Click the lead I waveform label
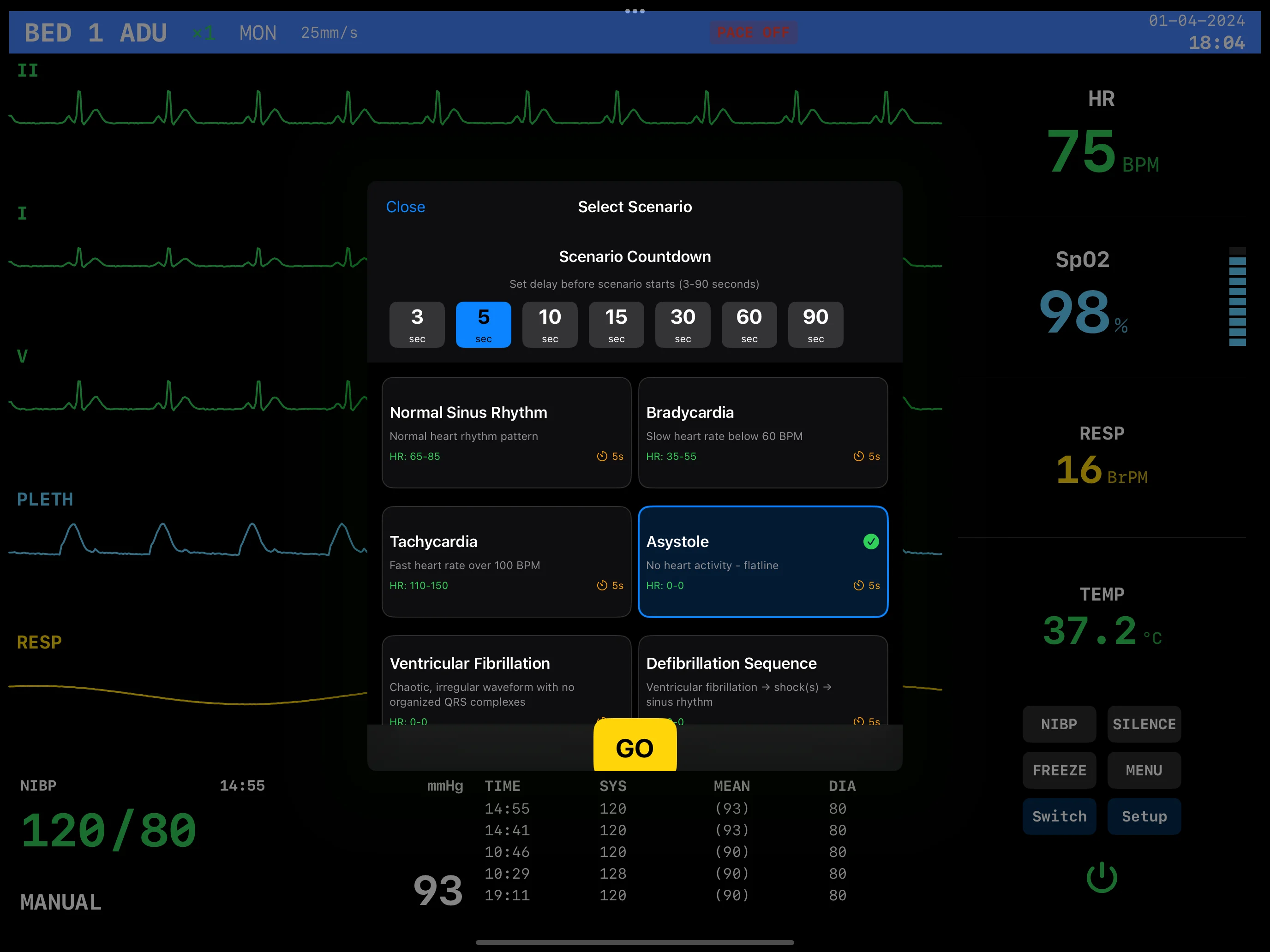The width and height of the screenshot is (1270, 952). tap(23, 214)
